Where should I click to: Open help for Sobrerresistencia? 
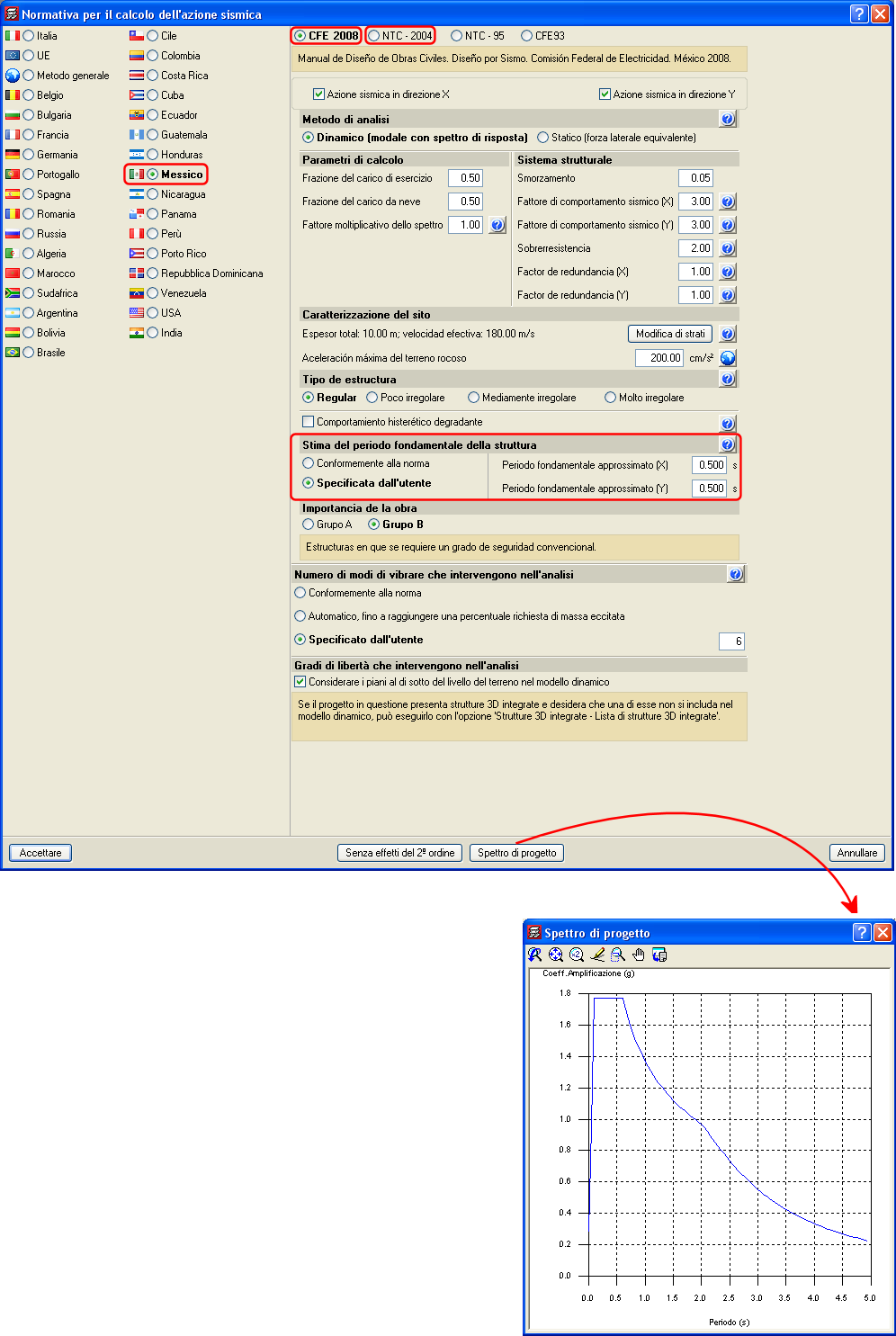[x=729, y=248]
